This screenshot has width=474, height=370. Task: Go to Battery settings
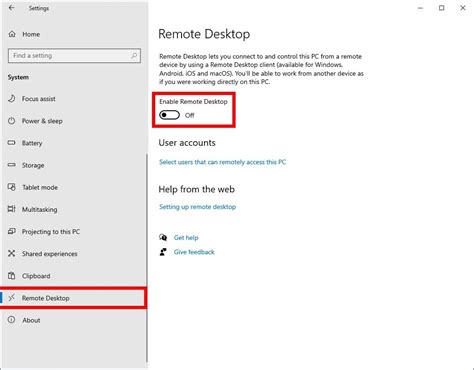tap(32, 143)
